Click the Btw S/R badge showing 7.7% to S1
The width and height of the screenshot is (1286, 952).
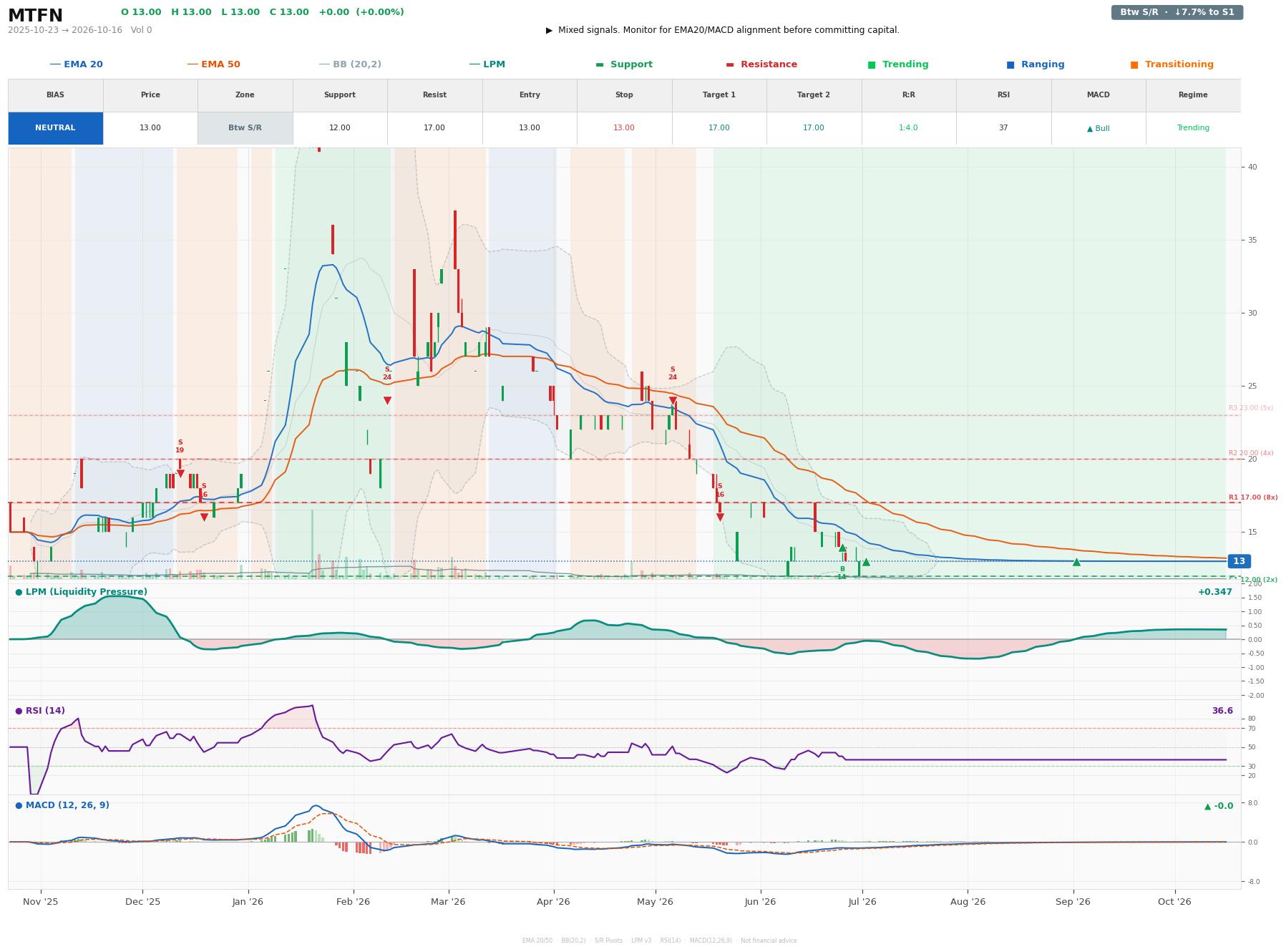[x=1177, y=12]
